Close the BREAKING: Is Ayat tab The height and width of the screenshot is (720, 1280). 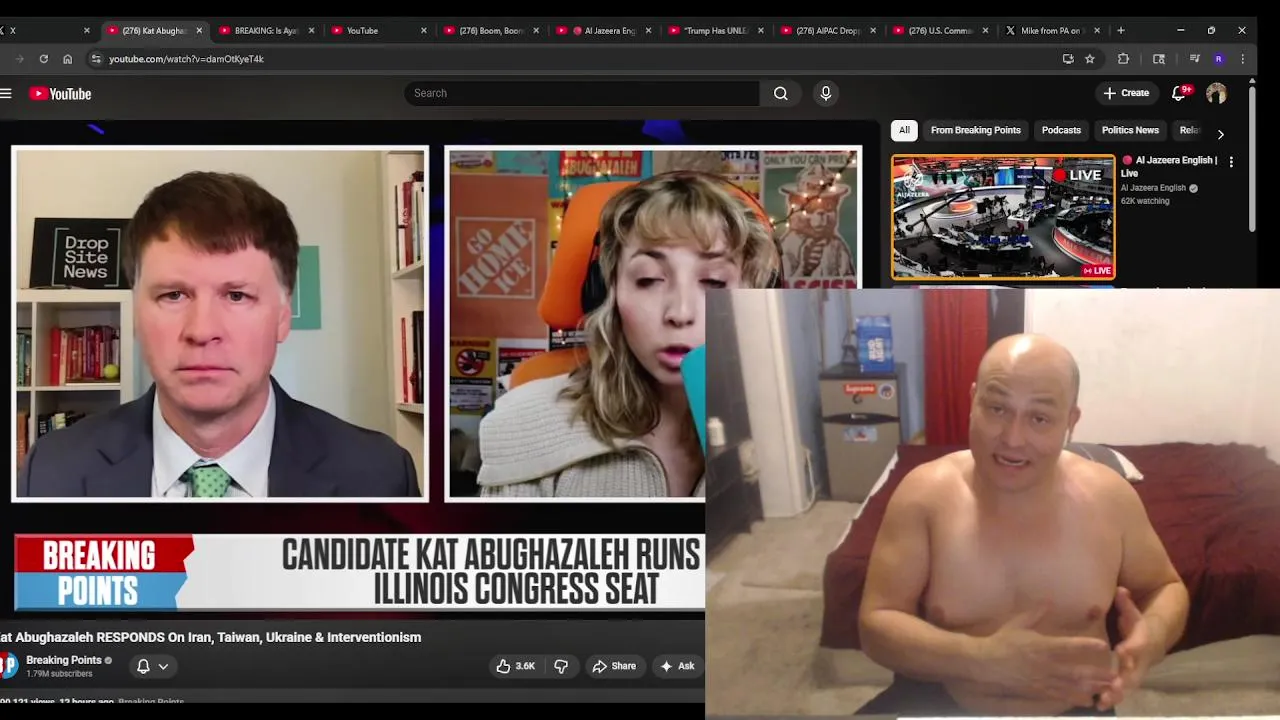pyautogui.click(x=311, y=30)
